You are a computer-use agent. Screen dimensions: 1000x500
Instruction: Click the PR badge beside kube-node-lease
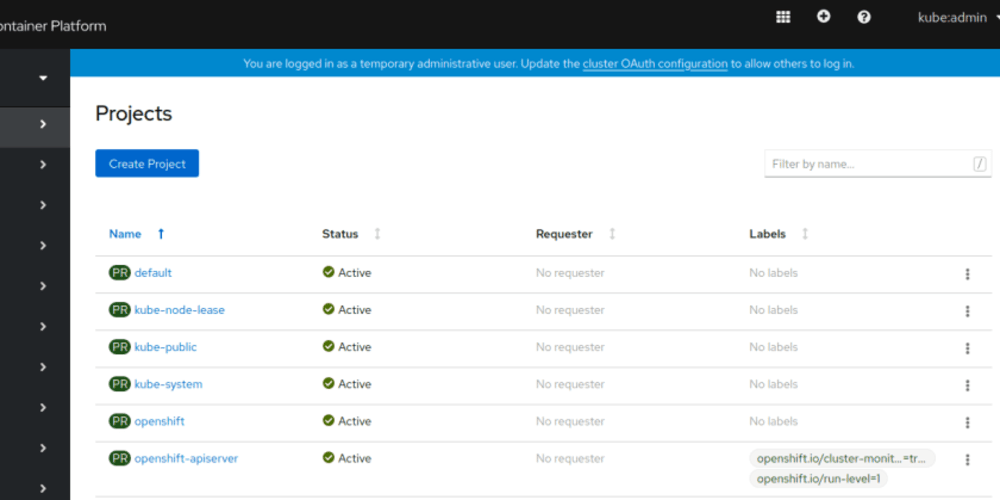(120, 310)
